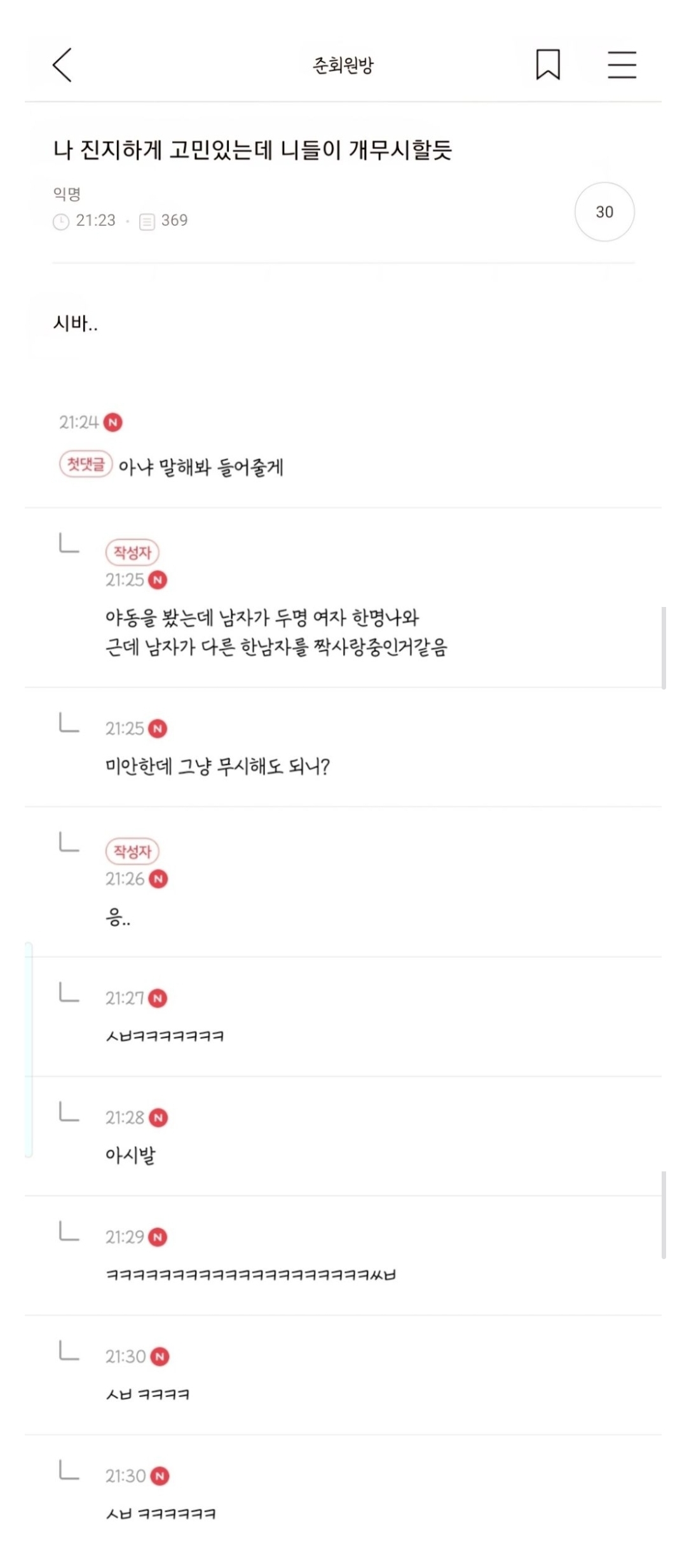682x1568 pixels.
Task: Tap the comment count icon beside 369
Action: [147, 221]
